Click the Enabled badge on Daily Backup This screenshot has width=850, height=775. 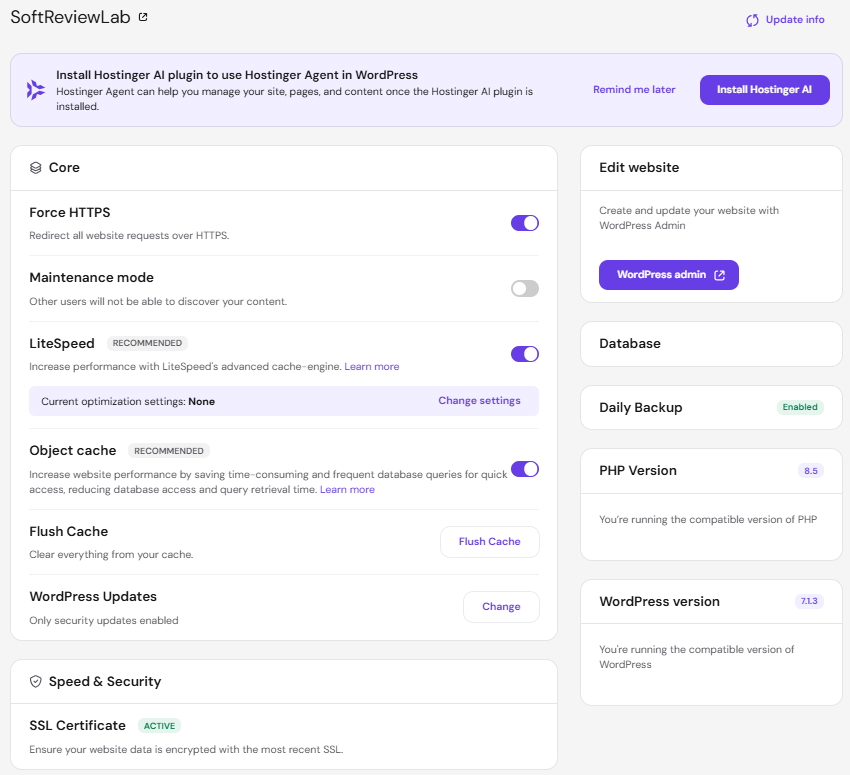click(x=800, y=407)
